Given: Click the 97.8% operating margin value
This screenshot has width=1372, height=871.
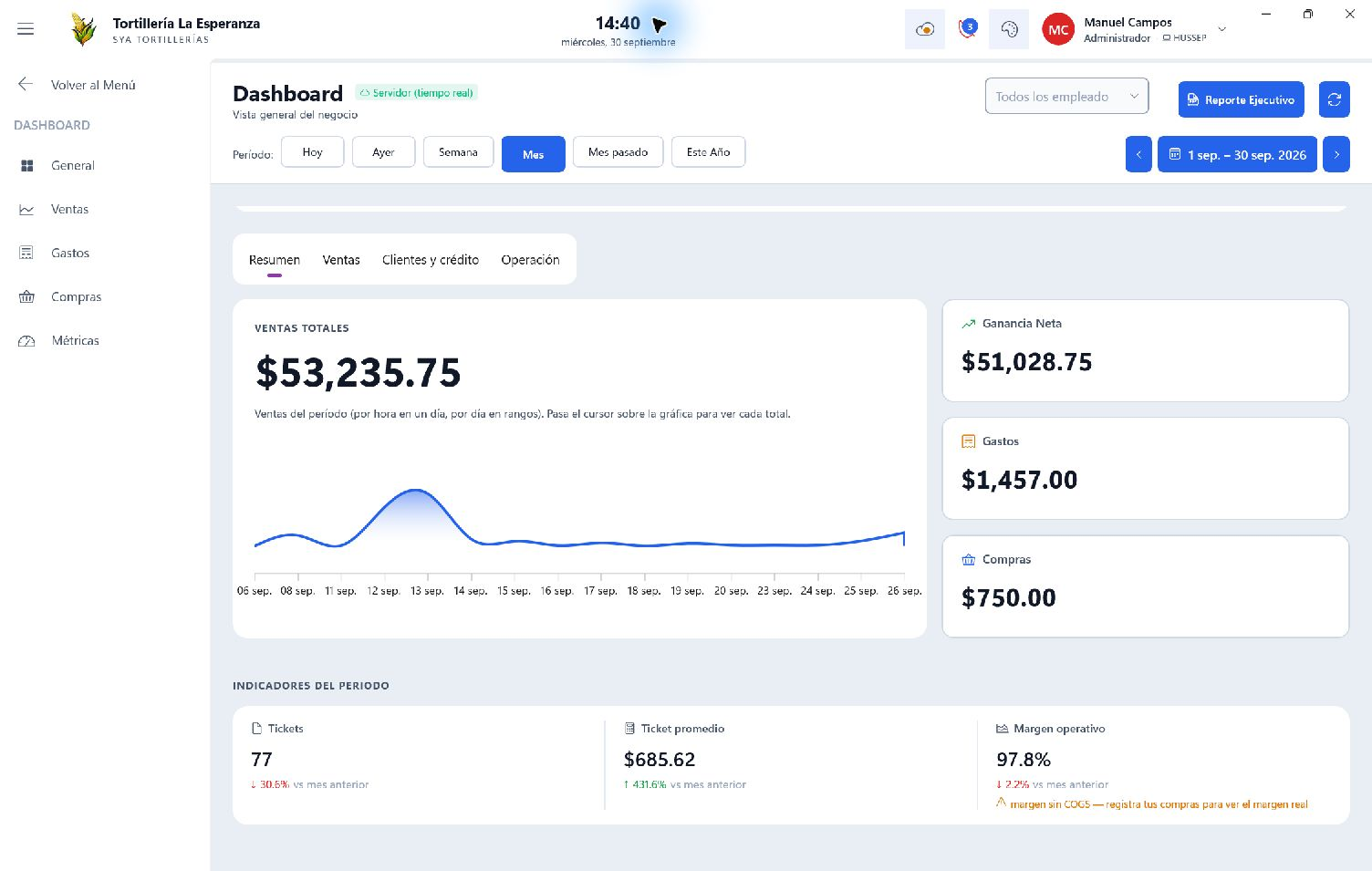Looking at the screenshot, I should tap(1024, 760).
